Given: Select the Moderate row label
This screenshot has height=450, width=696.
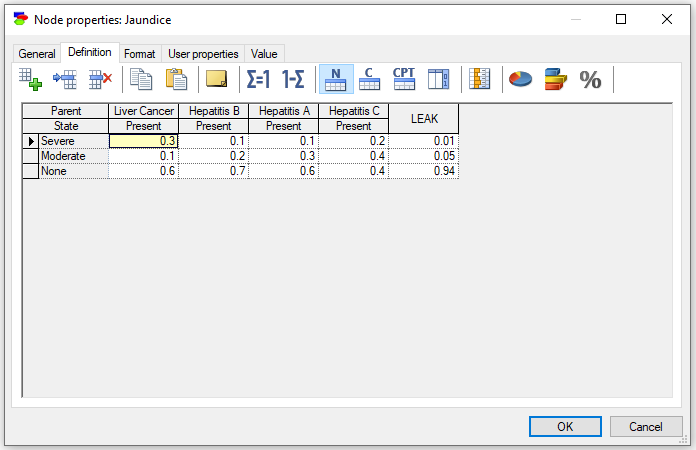Looking at the screenshot, I should click(74, 156).
